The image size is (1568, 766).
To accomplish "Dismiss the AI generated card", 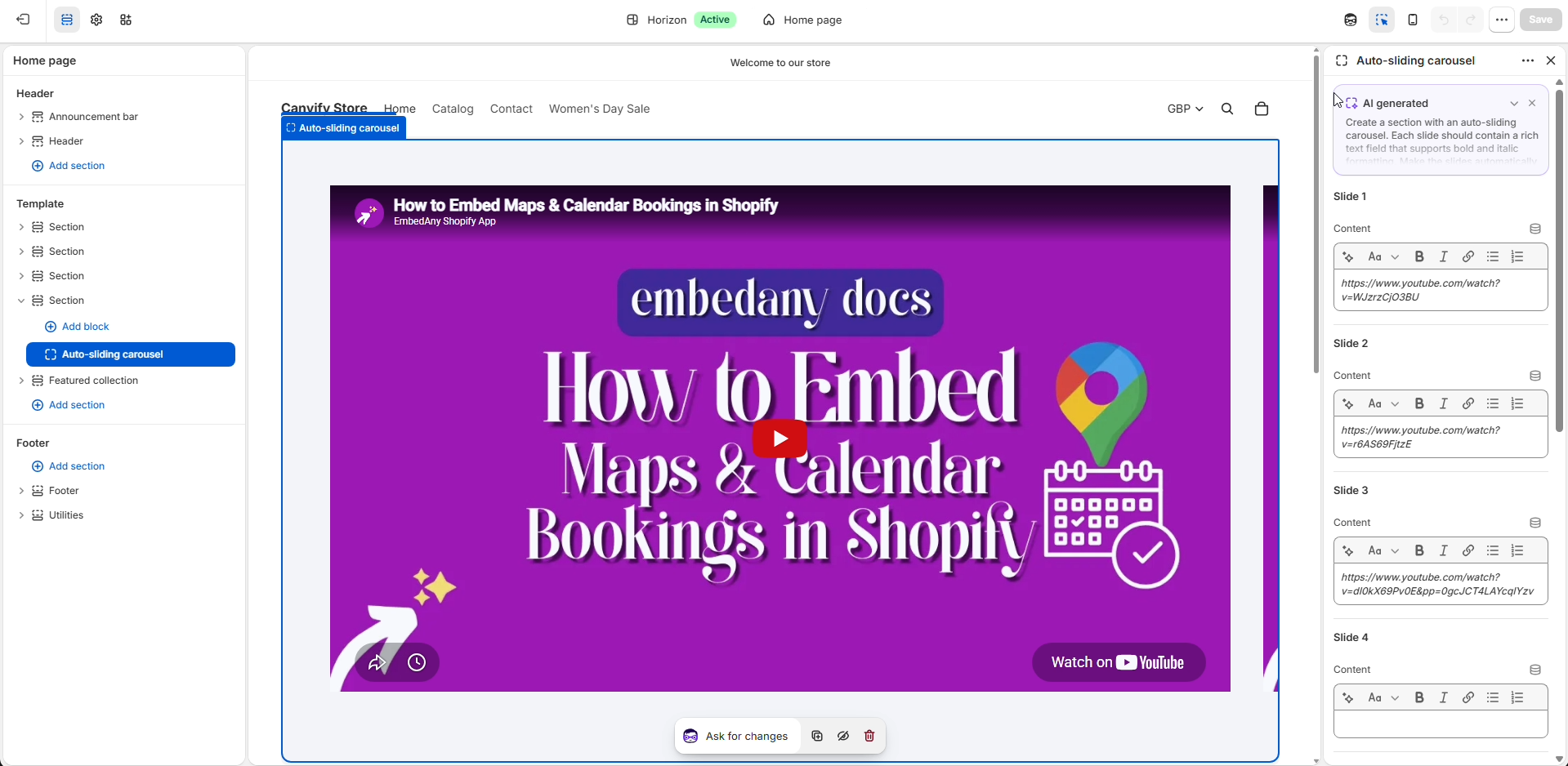I will (x=1532, y=103).
